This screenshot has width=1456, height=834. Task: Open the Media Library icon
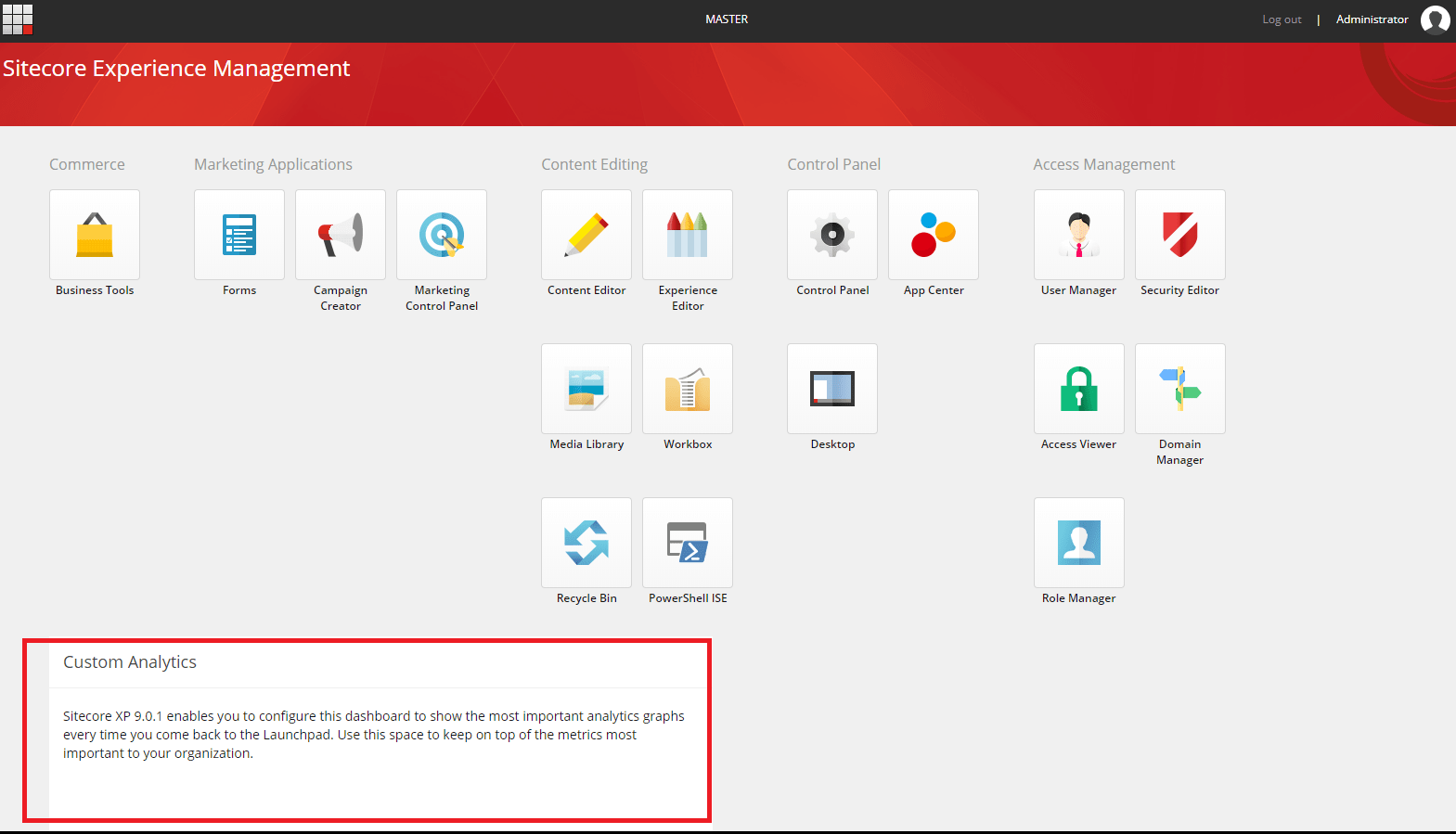coord(586,389)
